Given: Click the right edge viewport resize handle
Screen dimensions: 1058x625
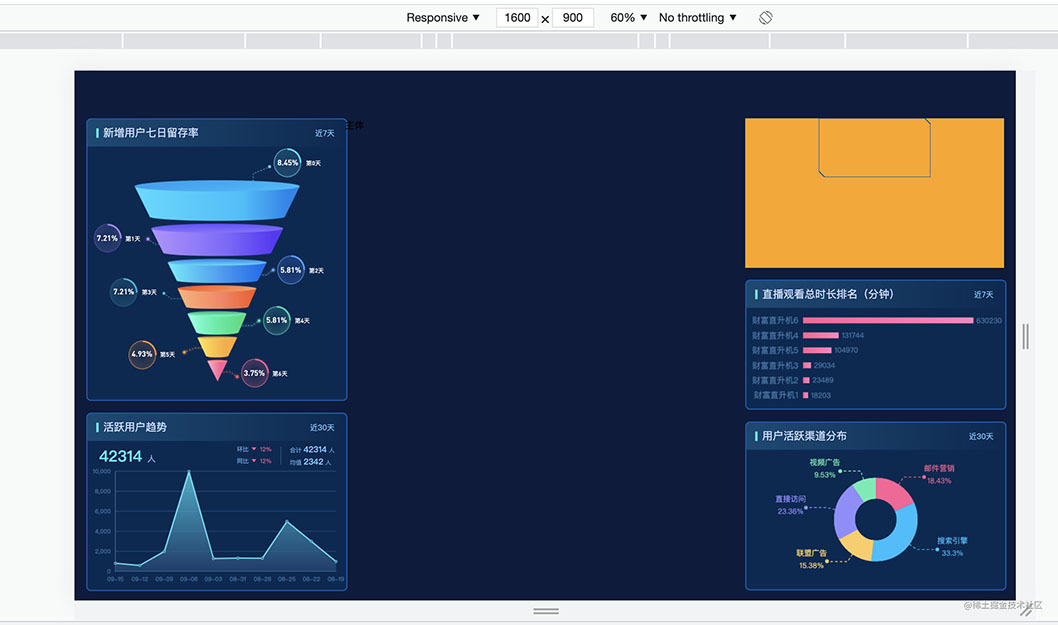Looking at the screenshot, I should point(1026,336).
